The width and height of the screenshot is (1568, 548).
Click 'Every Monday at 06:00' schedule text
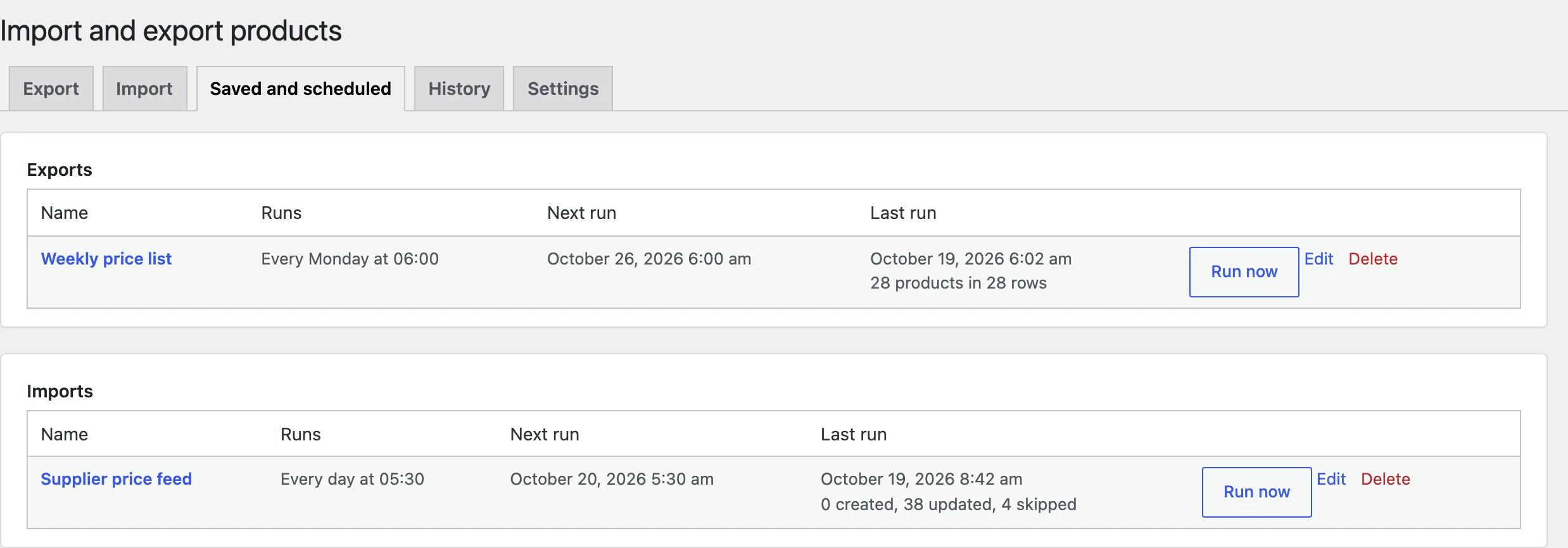tap(350, 259)
